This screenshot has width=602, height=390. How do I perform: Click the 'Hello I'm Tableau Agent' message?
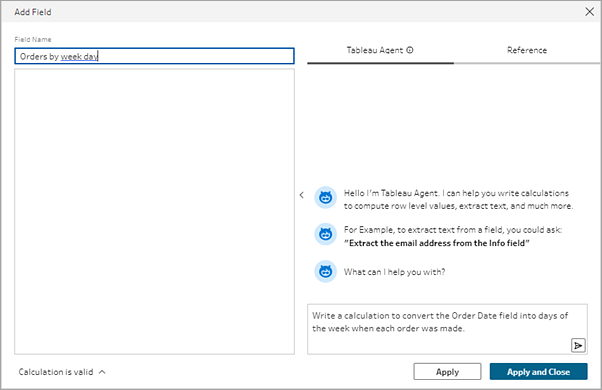[458, 200]
